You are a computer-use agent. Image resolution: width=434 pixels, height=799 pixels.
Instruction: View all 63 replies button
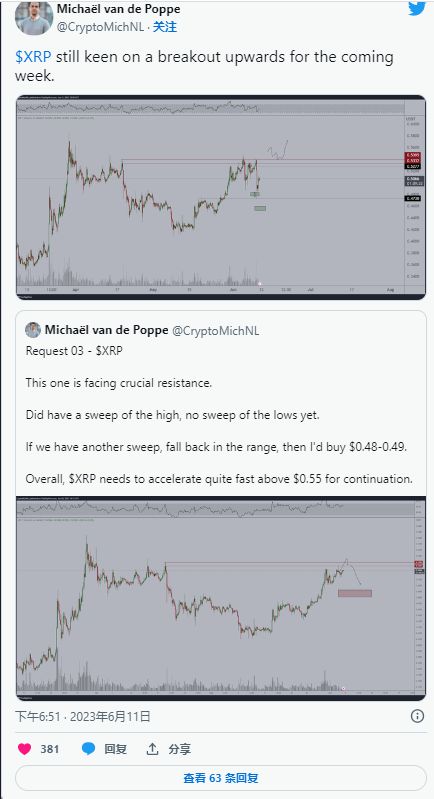221,778
